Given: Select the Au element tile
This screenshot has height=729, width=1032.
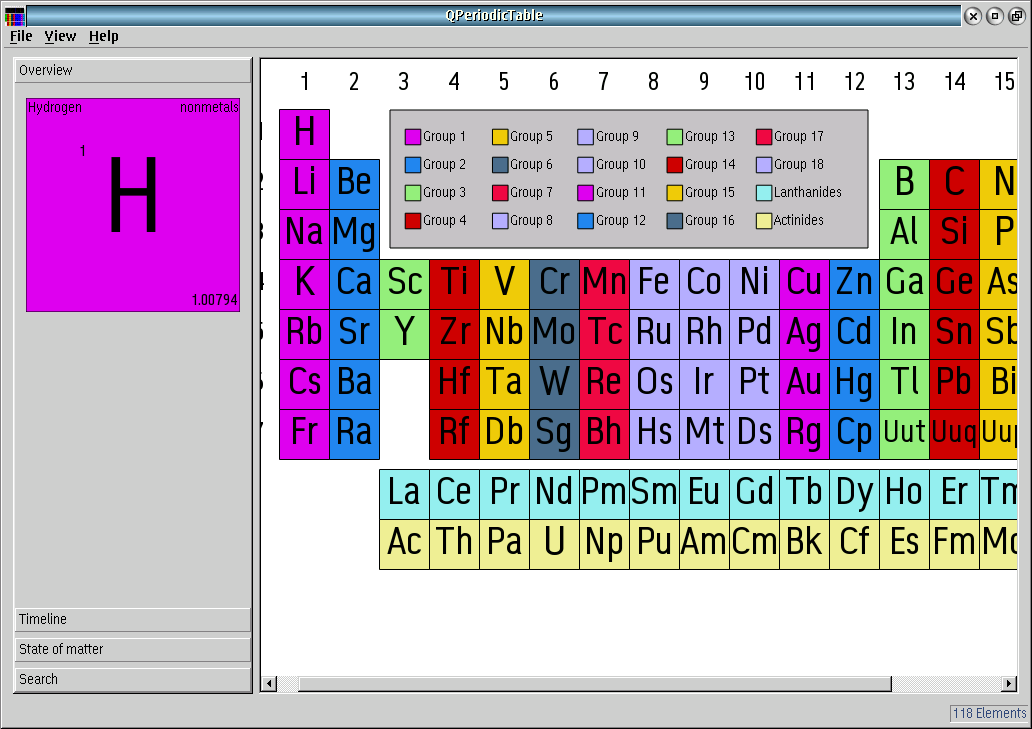Looking at the screenshot, I should pyautogui.click(x=804, y=381).
